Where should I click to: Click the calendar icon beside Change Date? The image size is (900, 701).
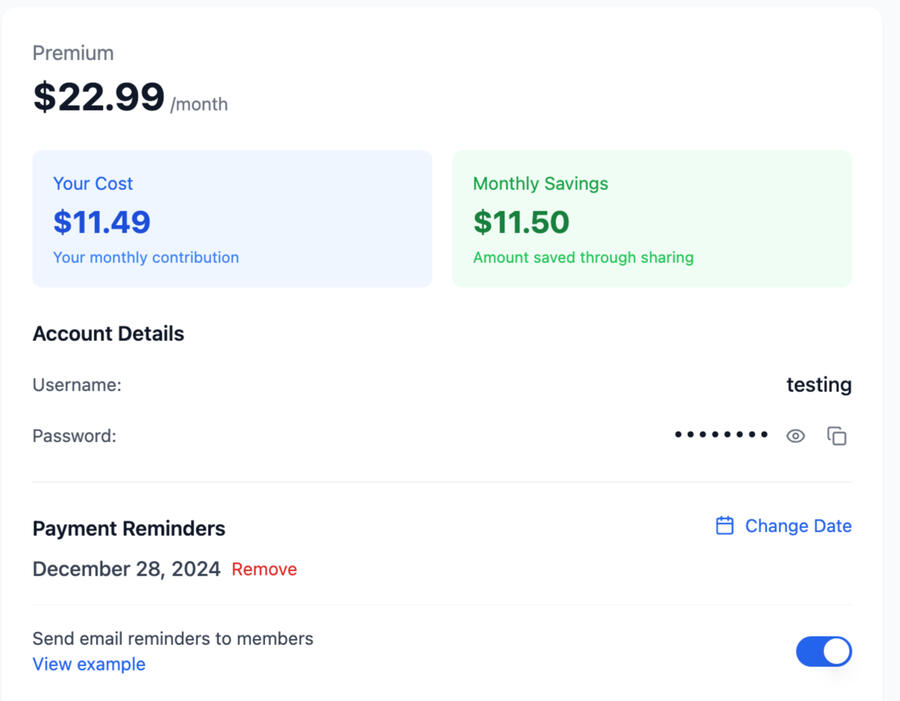[x=725, y=526]
